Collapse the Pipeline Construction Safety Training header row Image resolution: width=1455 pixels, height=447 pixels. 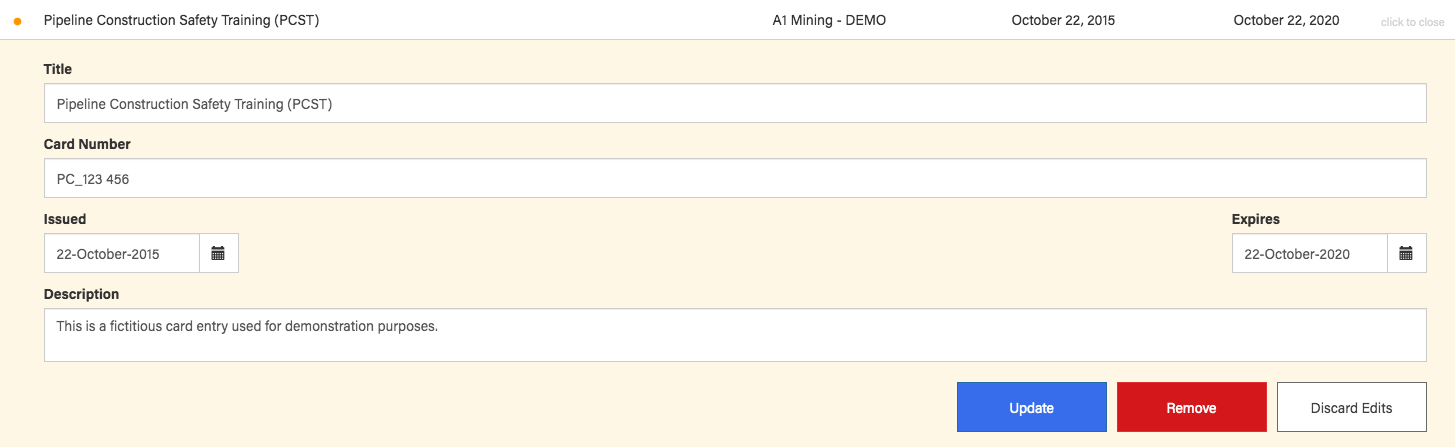[727, 20]
